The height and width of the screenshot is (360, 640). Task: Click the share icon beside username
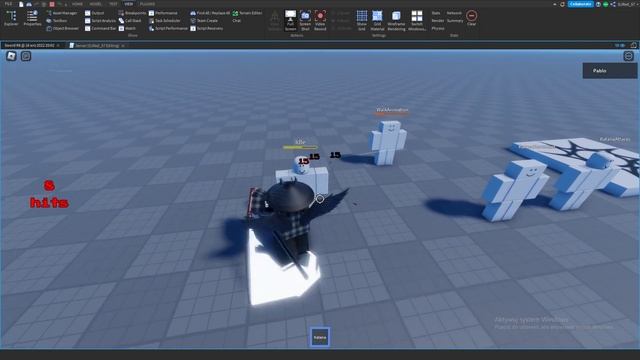tap(613, 4)
